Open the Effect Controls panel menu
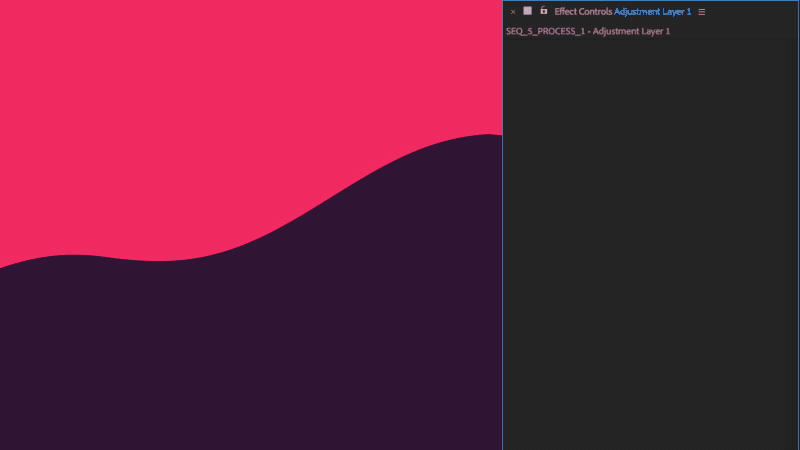Screen dimensions: 800x450 coord(702,12)
